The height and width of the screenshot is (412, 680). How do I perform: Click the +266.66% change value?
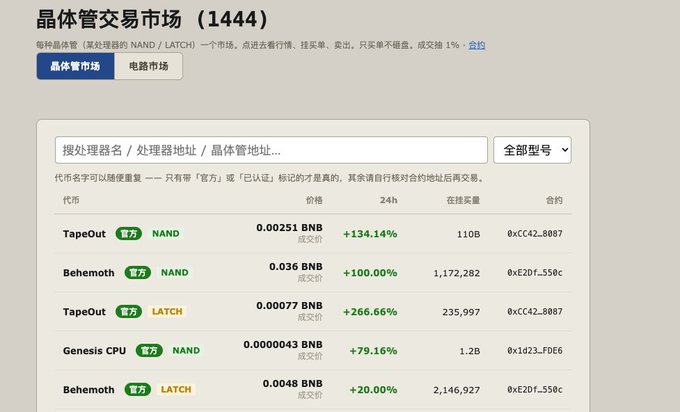click(x=370, y=312)
